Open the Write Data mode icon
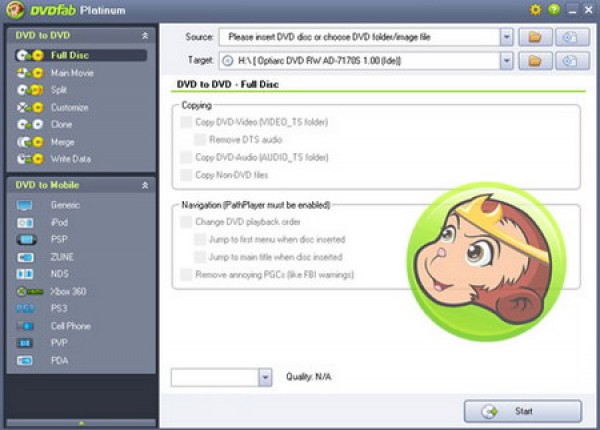This screenshot has height=430, width=600. click(31, 159)
